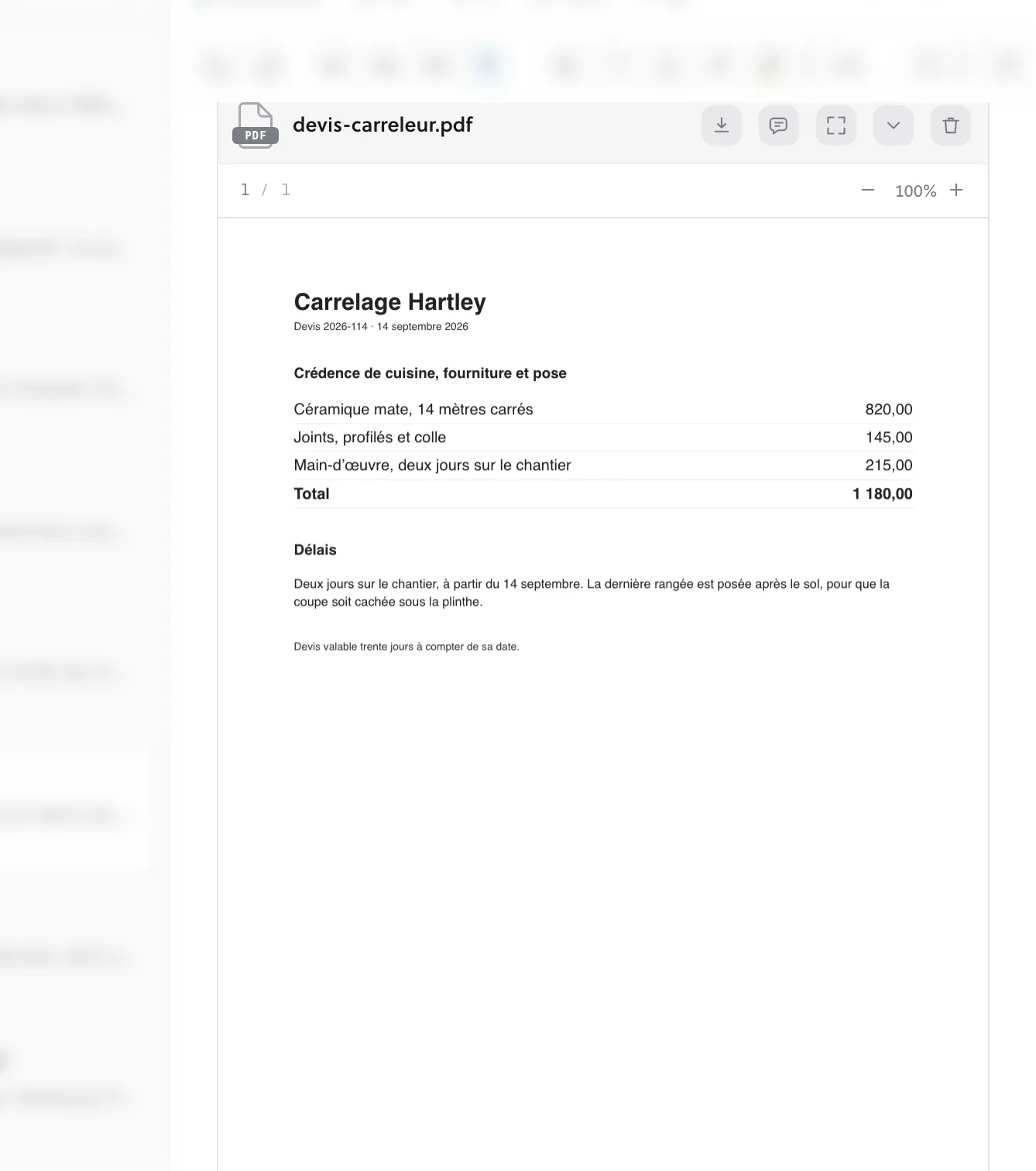
Task: Click the page indicator 1 / 1
Action: pyautogui.click(x=266, y=190)
